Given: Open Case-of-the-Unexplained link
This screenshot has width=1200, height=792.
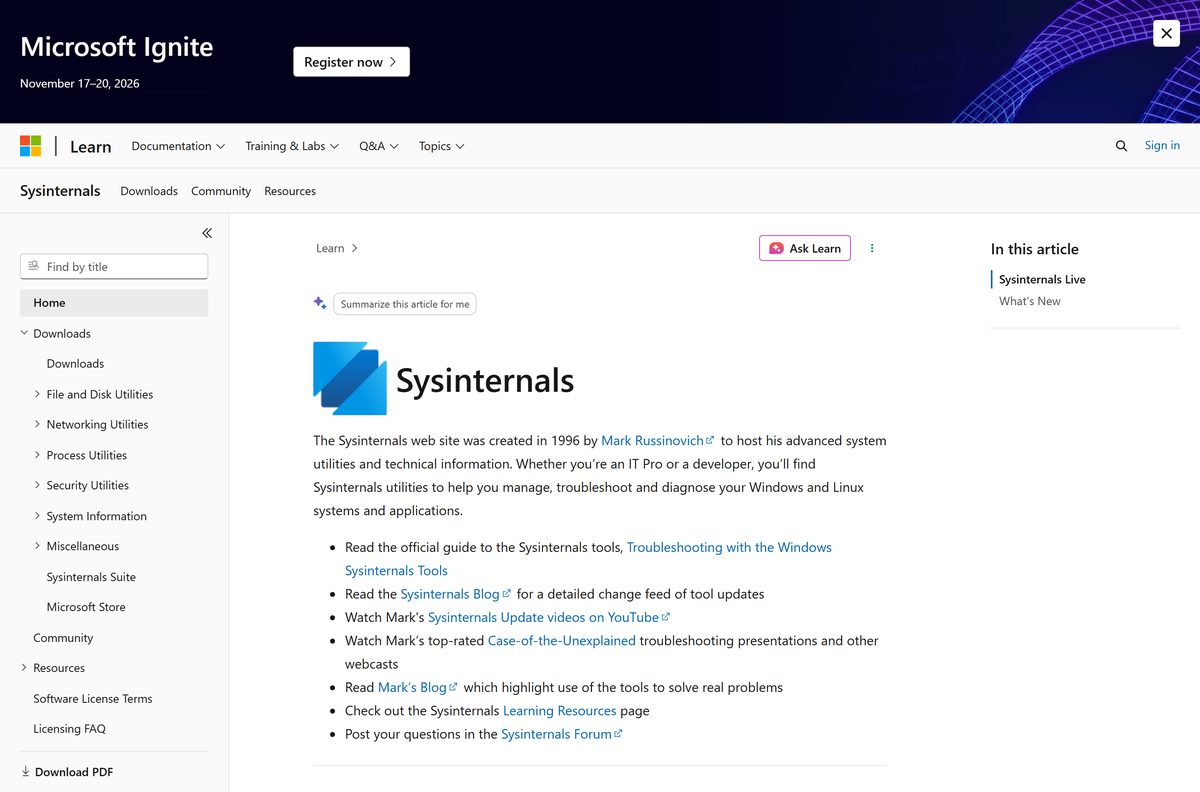Looking at the screenshot, I should point(562,641).
